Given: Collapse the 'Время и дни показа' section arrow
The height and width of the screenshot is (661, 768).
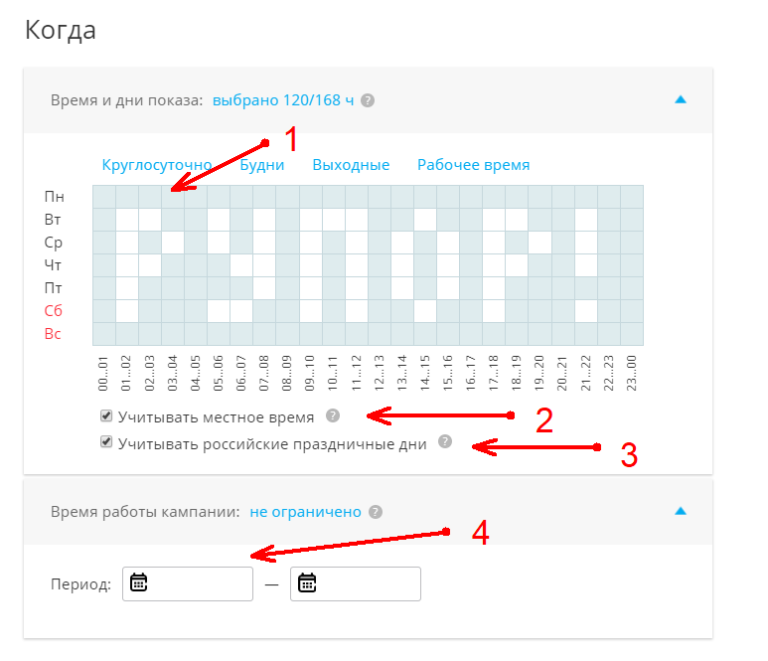Looking at the screenshot, I should (x=680, y=100).
